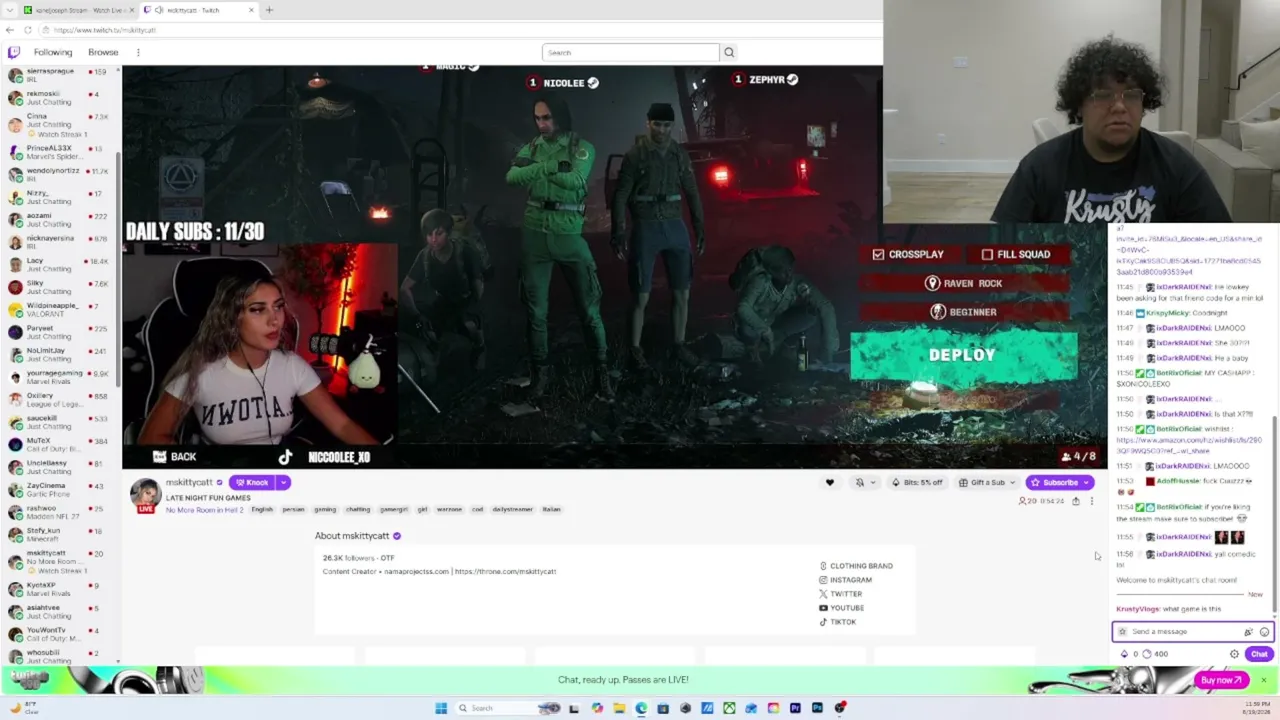Click the Lacy avatar in the sidebar
The height and width of the screenshot is (720, 1280).
pyautogui.click(x=15, y=264)
